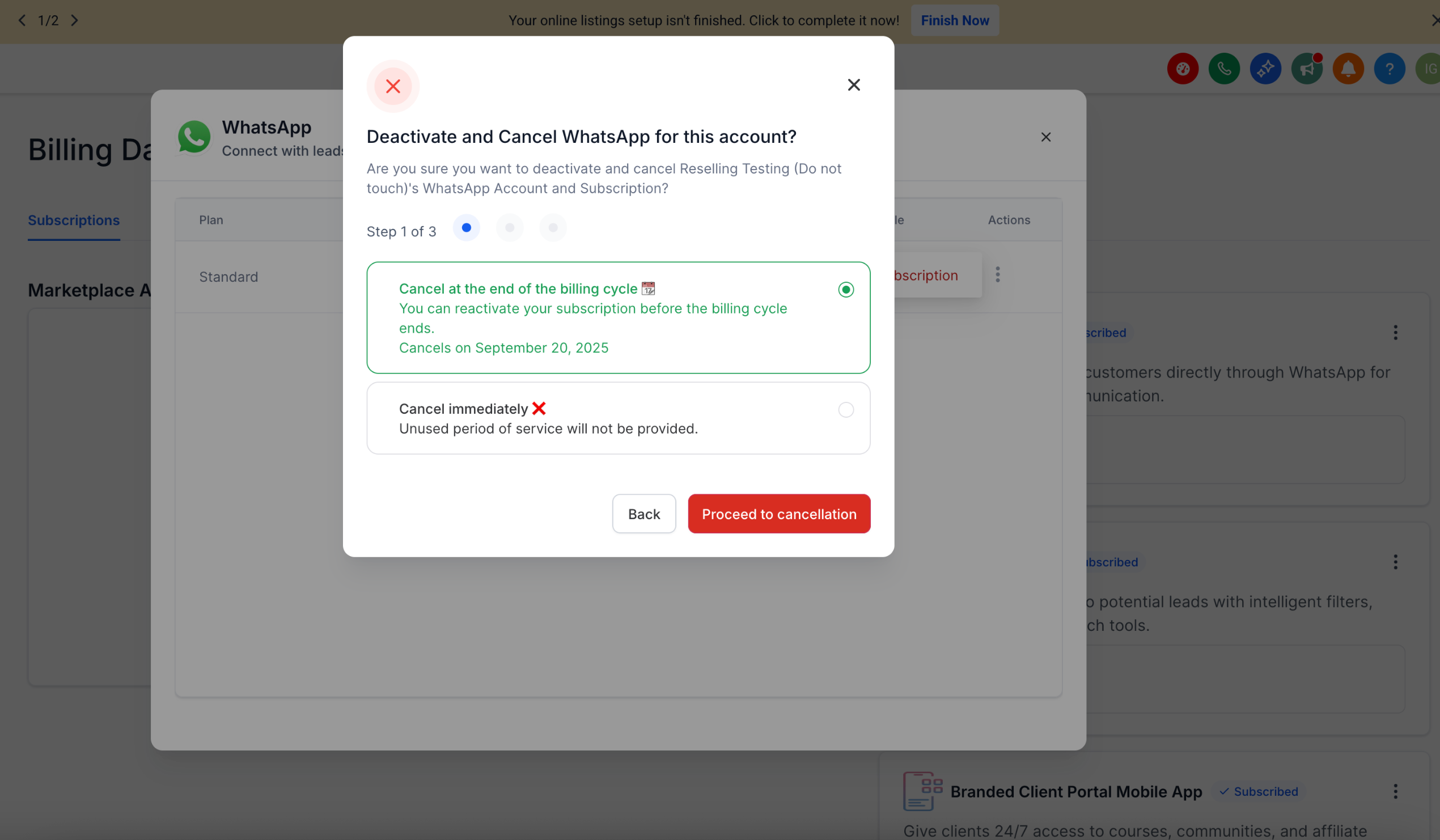
Task: Click the WhatsApp logo icon
Action: pyautogui.click(x=194, y=137)
